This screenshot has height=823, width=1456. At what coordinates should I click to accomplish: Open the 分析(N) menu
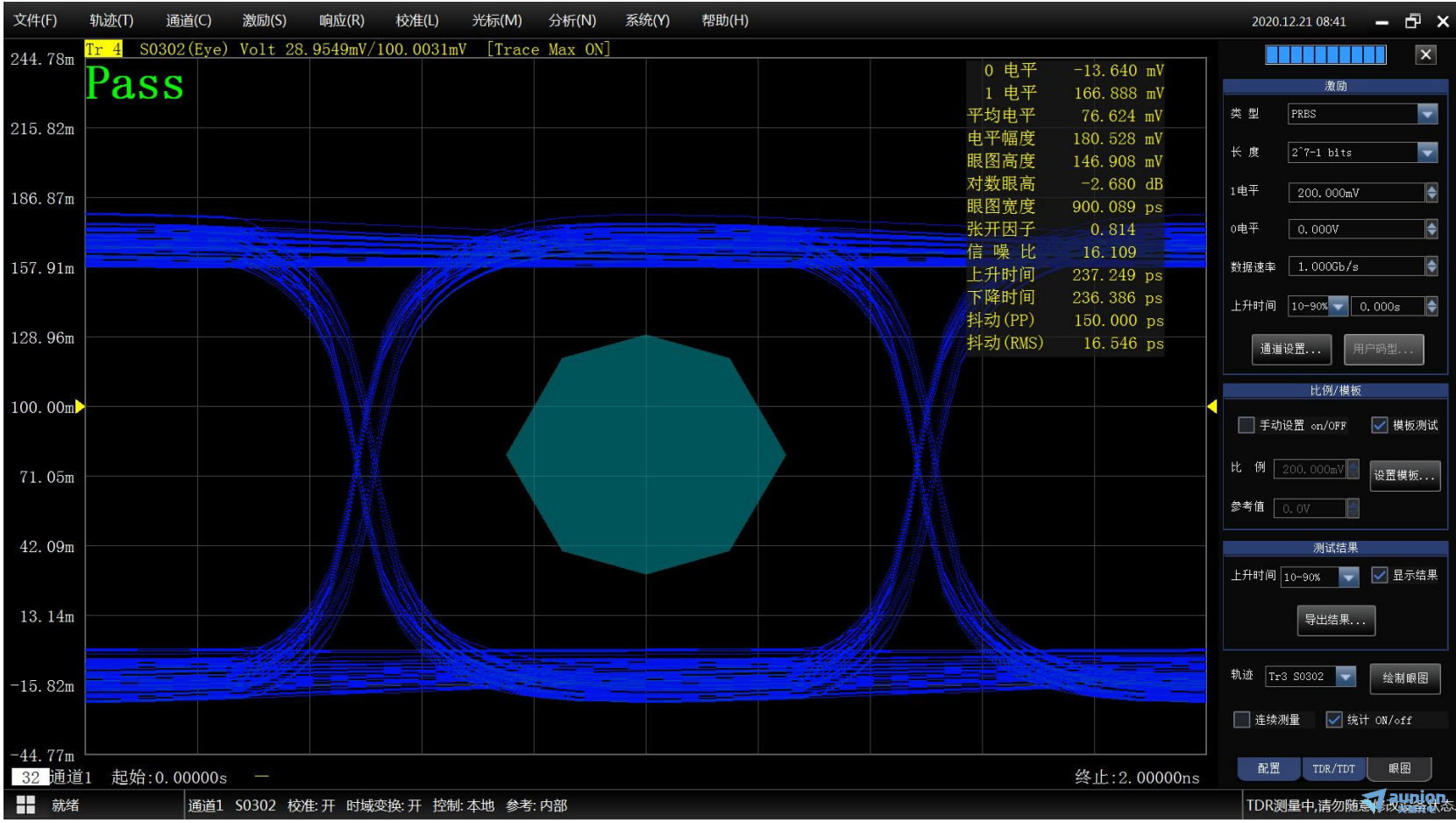[x=572, y=20]
